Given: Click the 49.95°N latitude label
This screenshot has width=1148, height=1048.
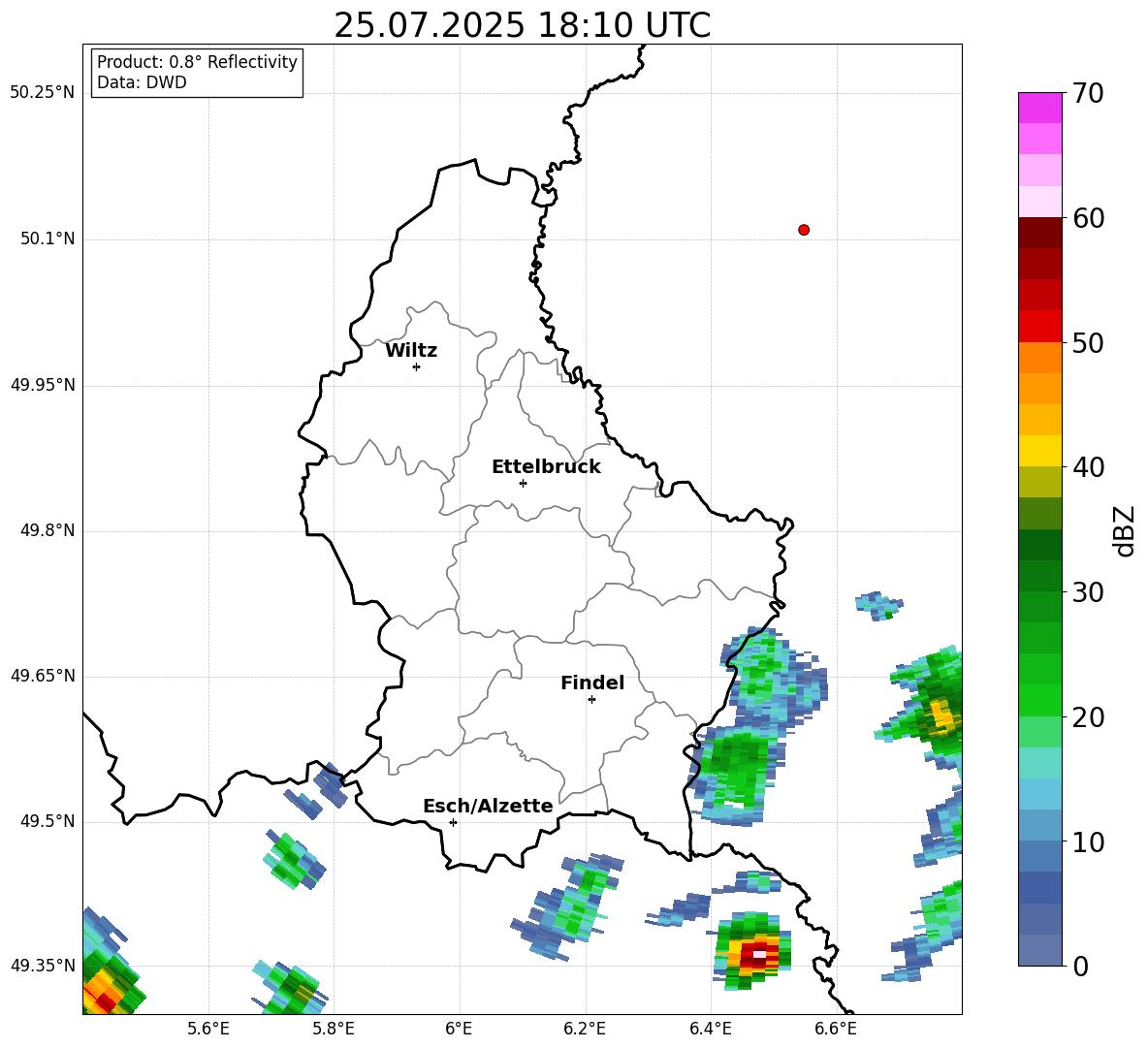Looking at the screenshot, I should [43, 385].
